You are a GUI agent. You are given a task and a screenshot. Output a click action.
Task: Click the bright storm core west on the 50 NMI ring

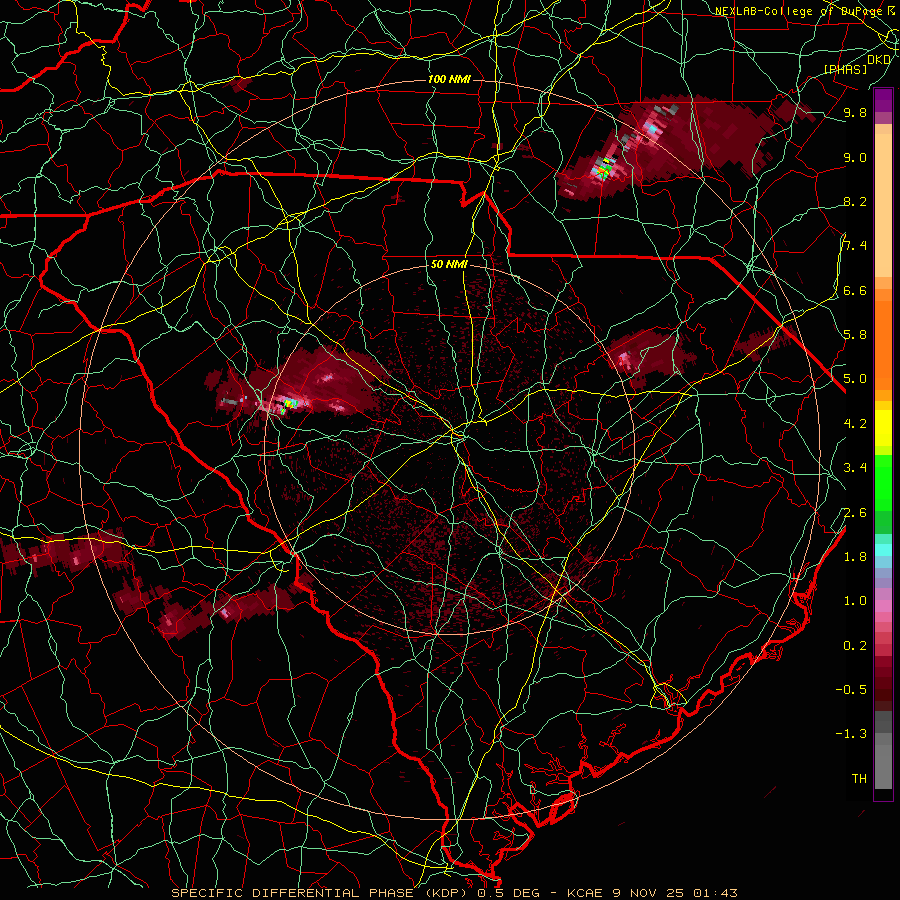coord(292,403)
